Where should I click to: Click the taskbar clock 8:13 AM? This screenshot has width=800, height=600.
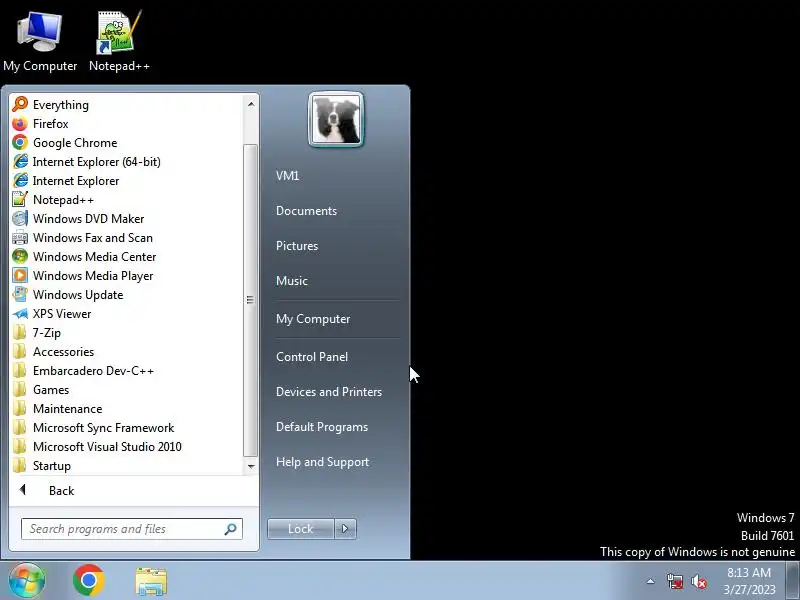click(748, 573)
